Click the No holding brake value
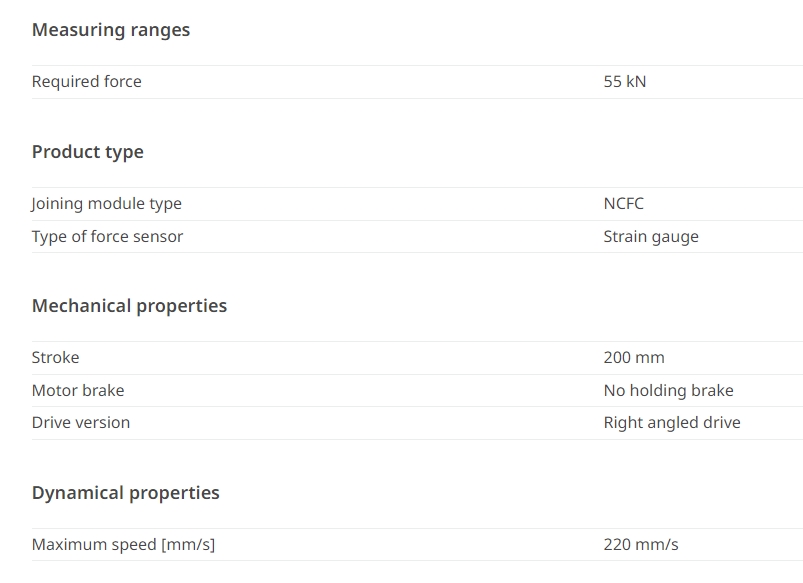803x583 pixels. 668,391
